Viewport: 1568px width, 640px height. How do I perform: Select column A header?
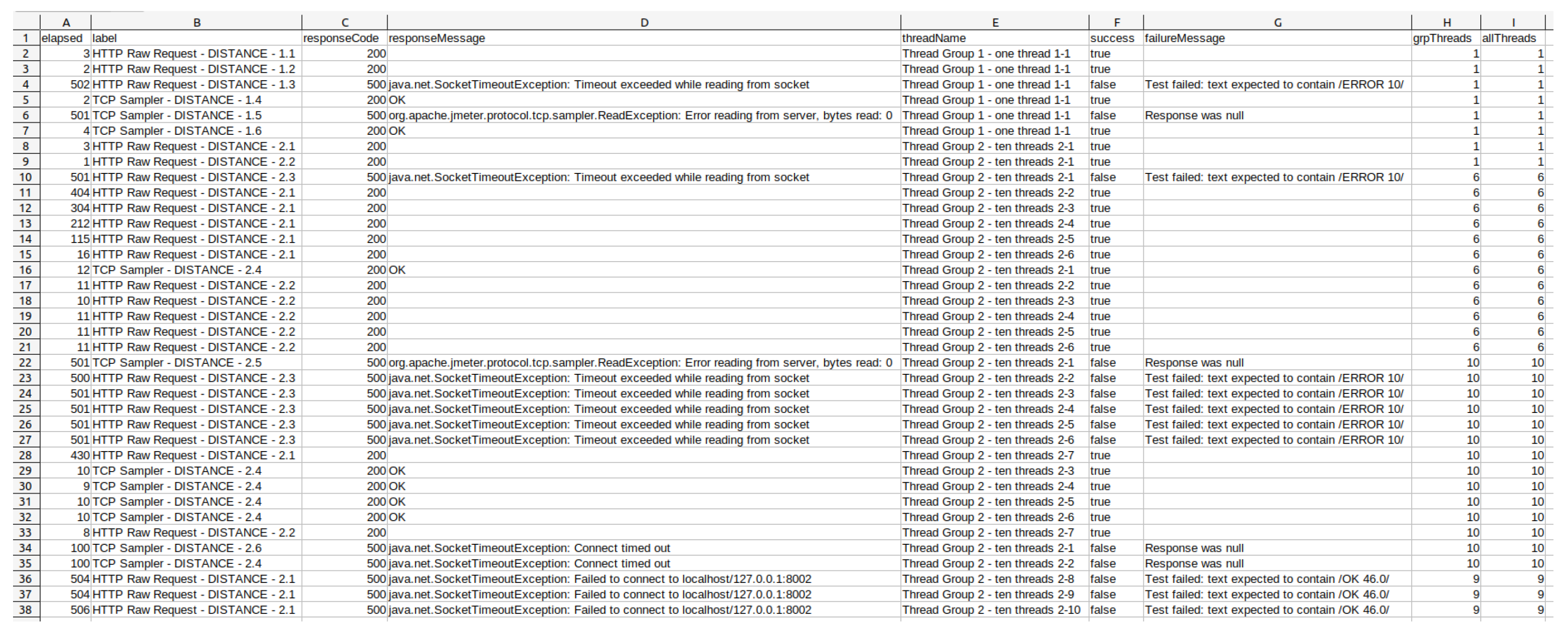[x=66, y=23]
